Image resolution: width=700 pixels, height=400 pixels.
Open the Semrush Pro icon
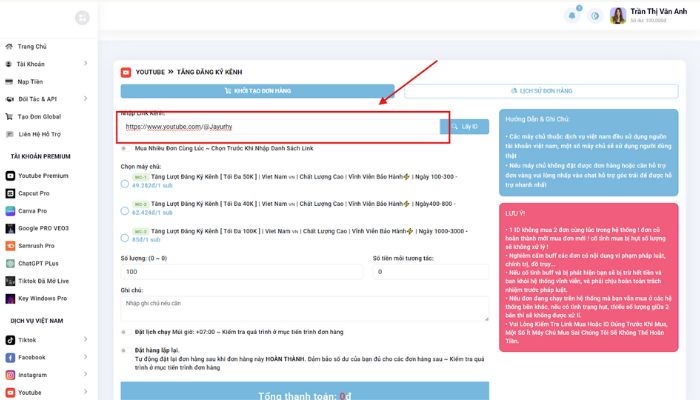coord(10,246)
